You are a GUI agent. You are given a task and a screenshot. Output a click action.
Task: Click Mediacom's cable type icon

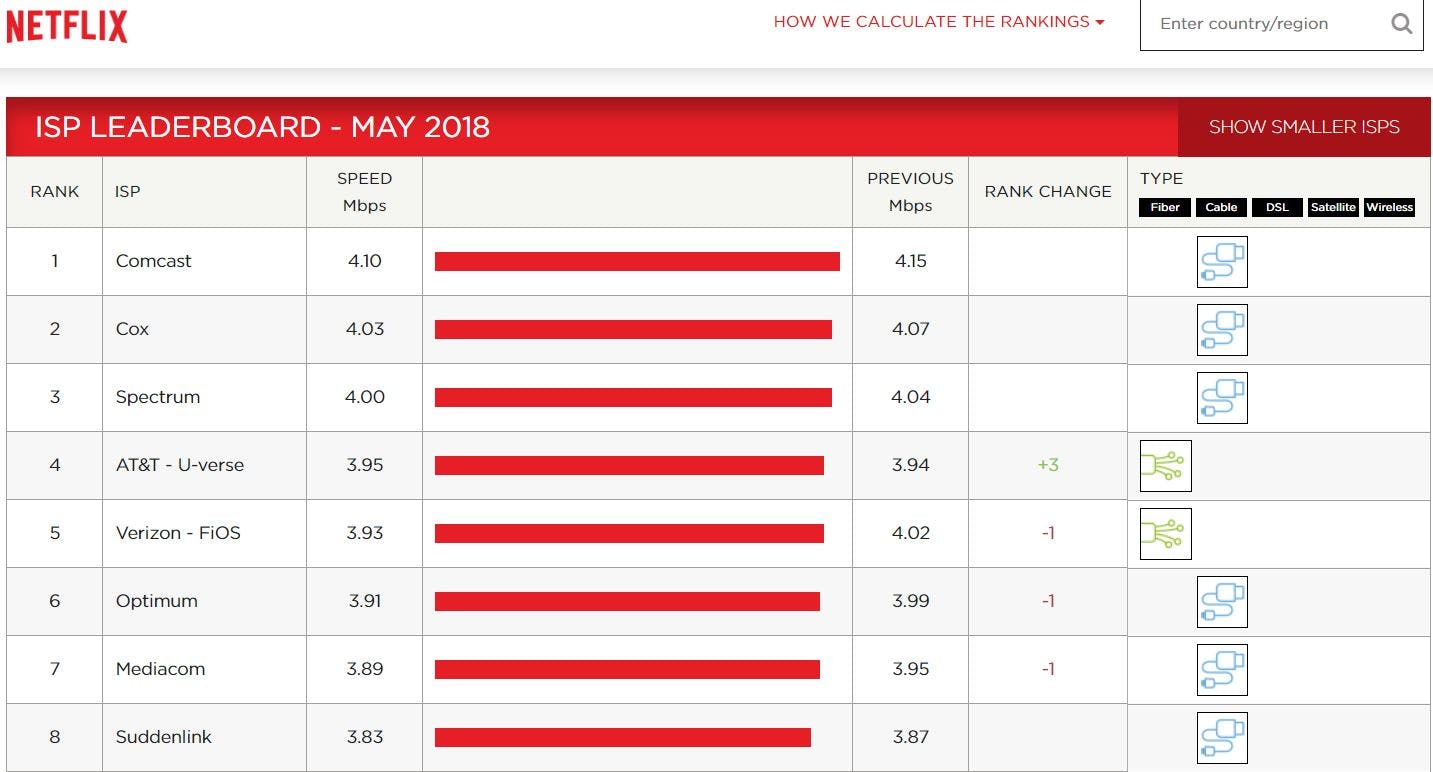pyautogui.click(x=1222, y=670)
